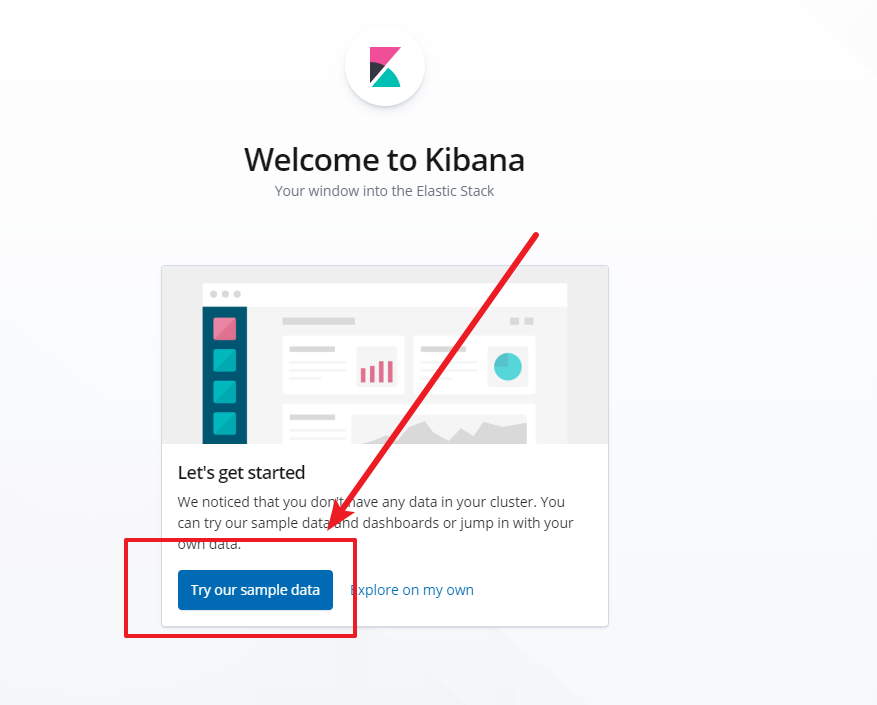Select the teal square directly below the pink square

pos(224,360)
